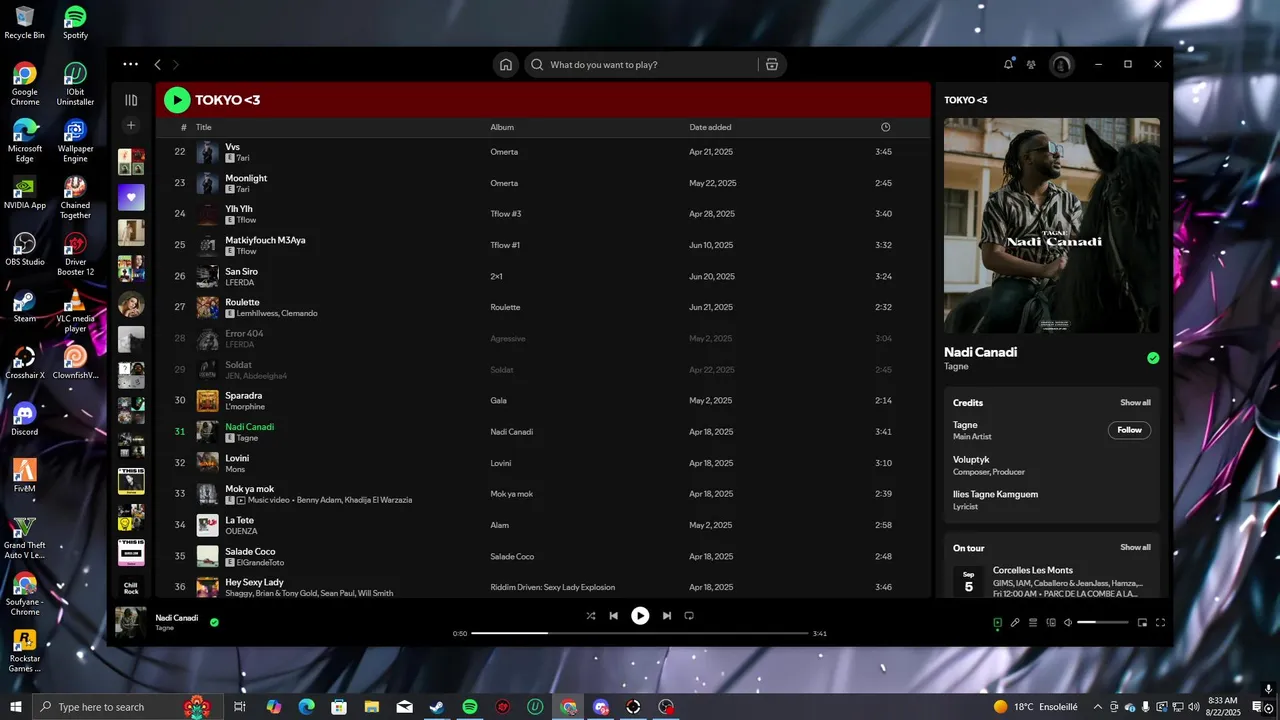1280x720 pixels.
Task: Skip to previous track
Action: [614, 616]
